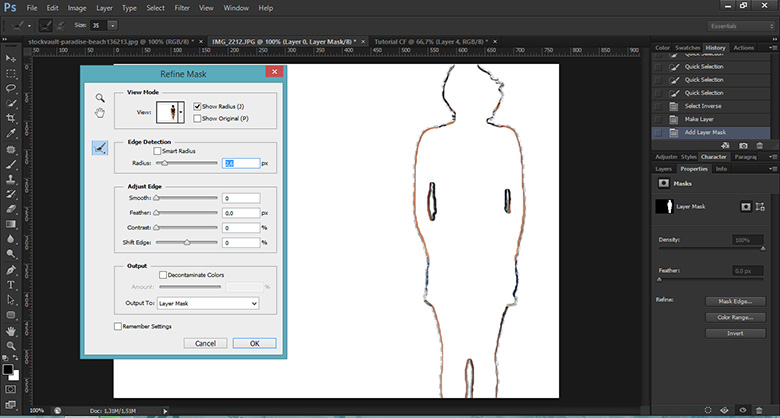Select the Zoom tool in Refine Mask
Image resolution: width=780 pixels, height=418 pixels.
pos(100,97)
